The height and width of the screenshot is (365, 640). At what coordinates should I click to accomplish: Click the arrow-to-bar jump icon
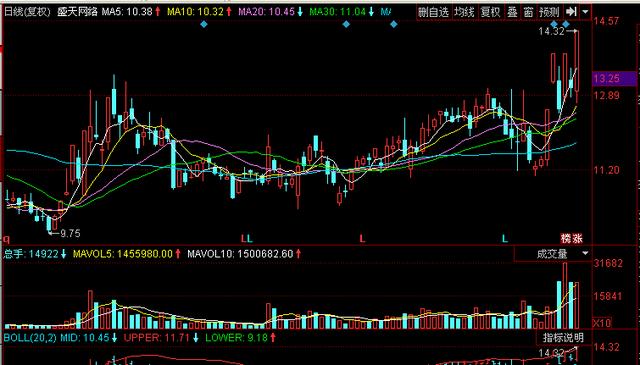[571, 12]
